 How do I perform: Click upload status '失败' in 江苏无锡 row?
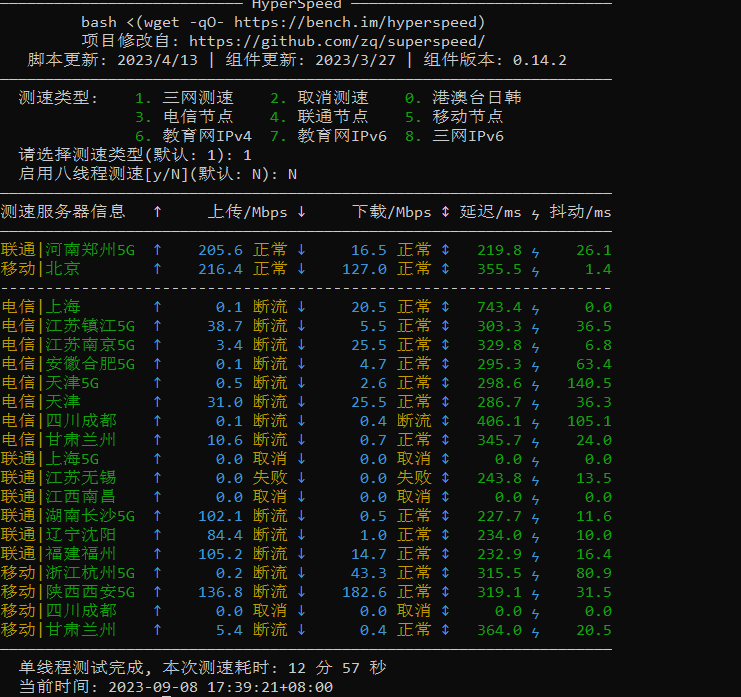270,478
